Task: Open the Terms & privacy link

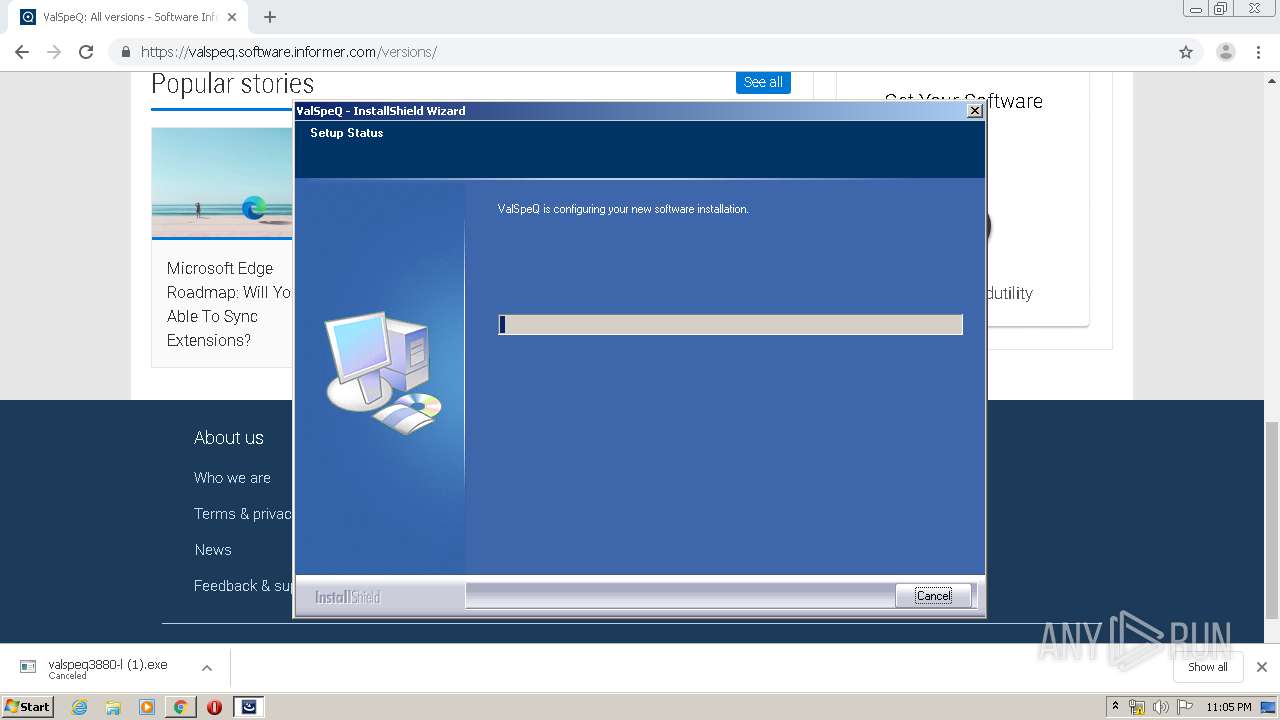Action: click(243, 514)
